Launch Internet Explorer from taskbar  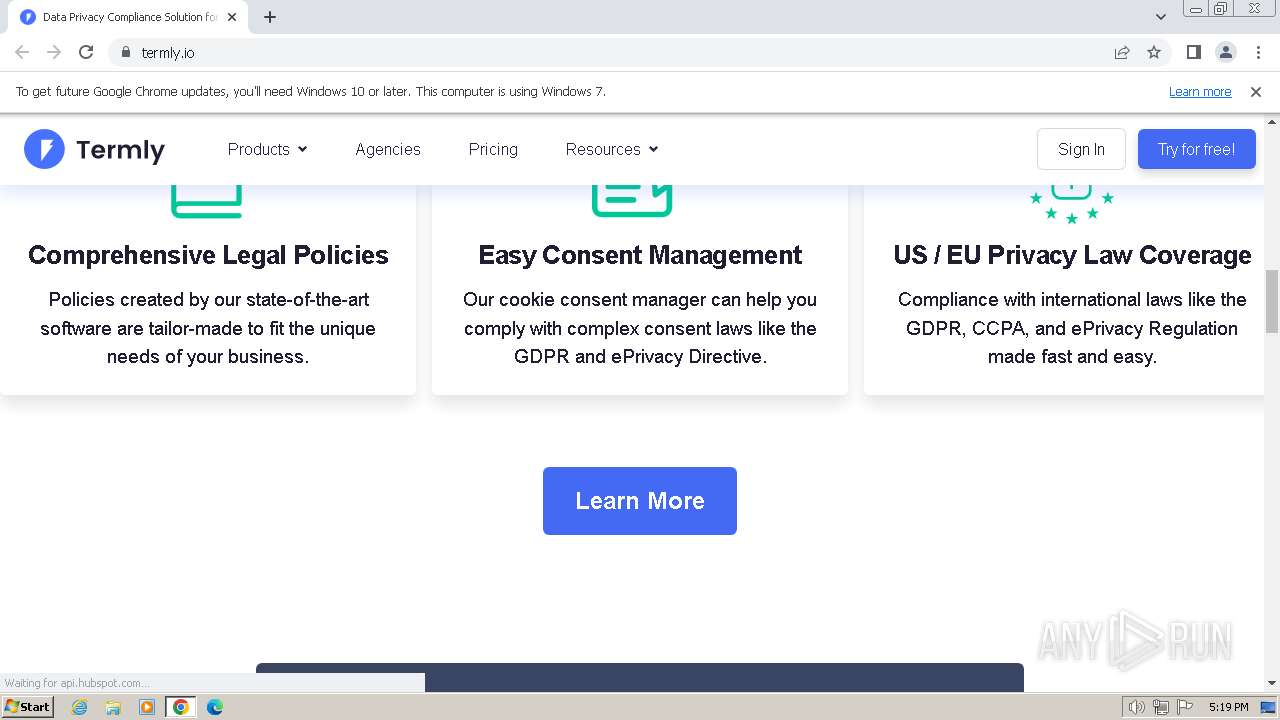tap(79, 707)
